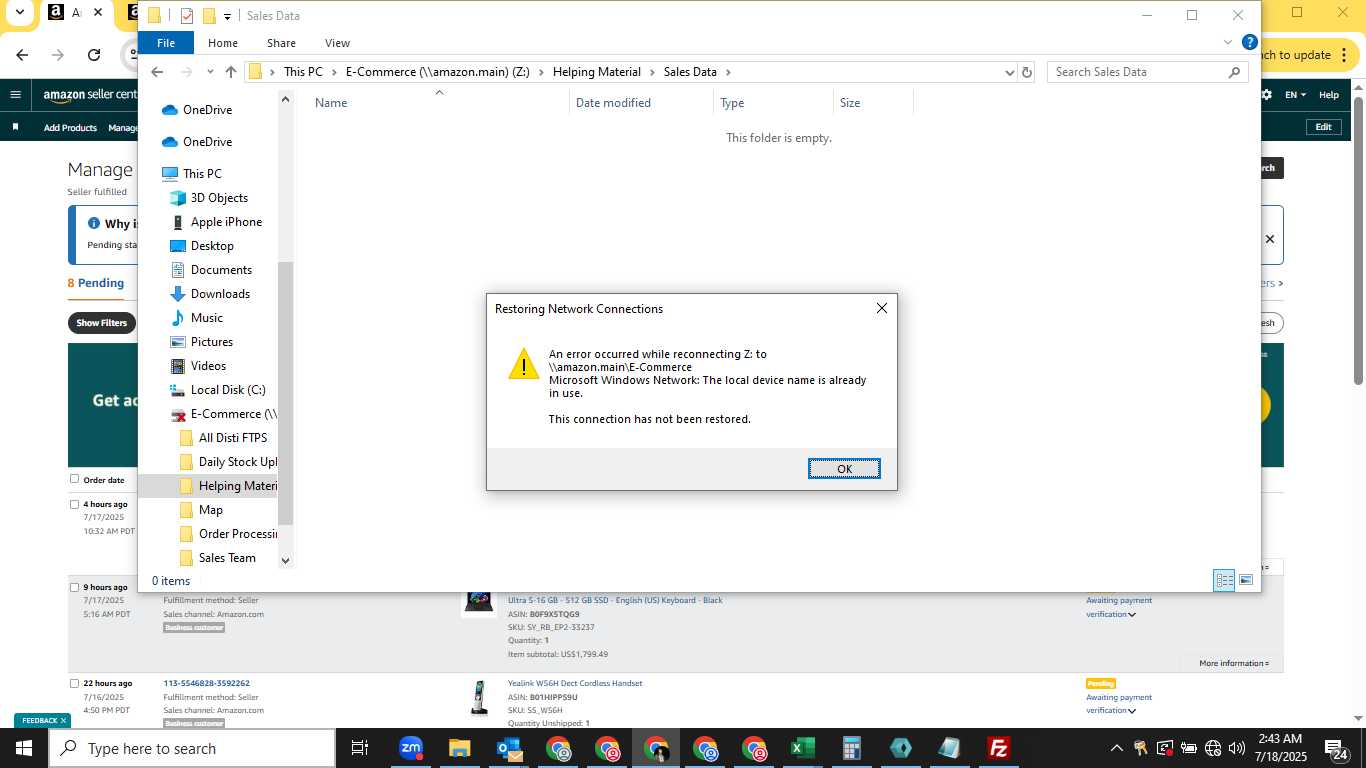The height and width of the screenshot is (768, 1366).
Task: Select 3D Objects in navigation pane
Action: pyautogui.click(x=219, y=198)
